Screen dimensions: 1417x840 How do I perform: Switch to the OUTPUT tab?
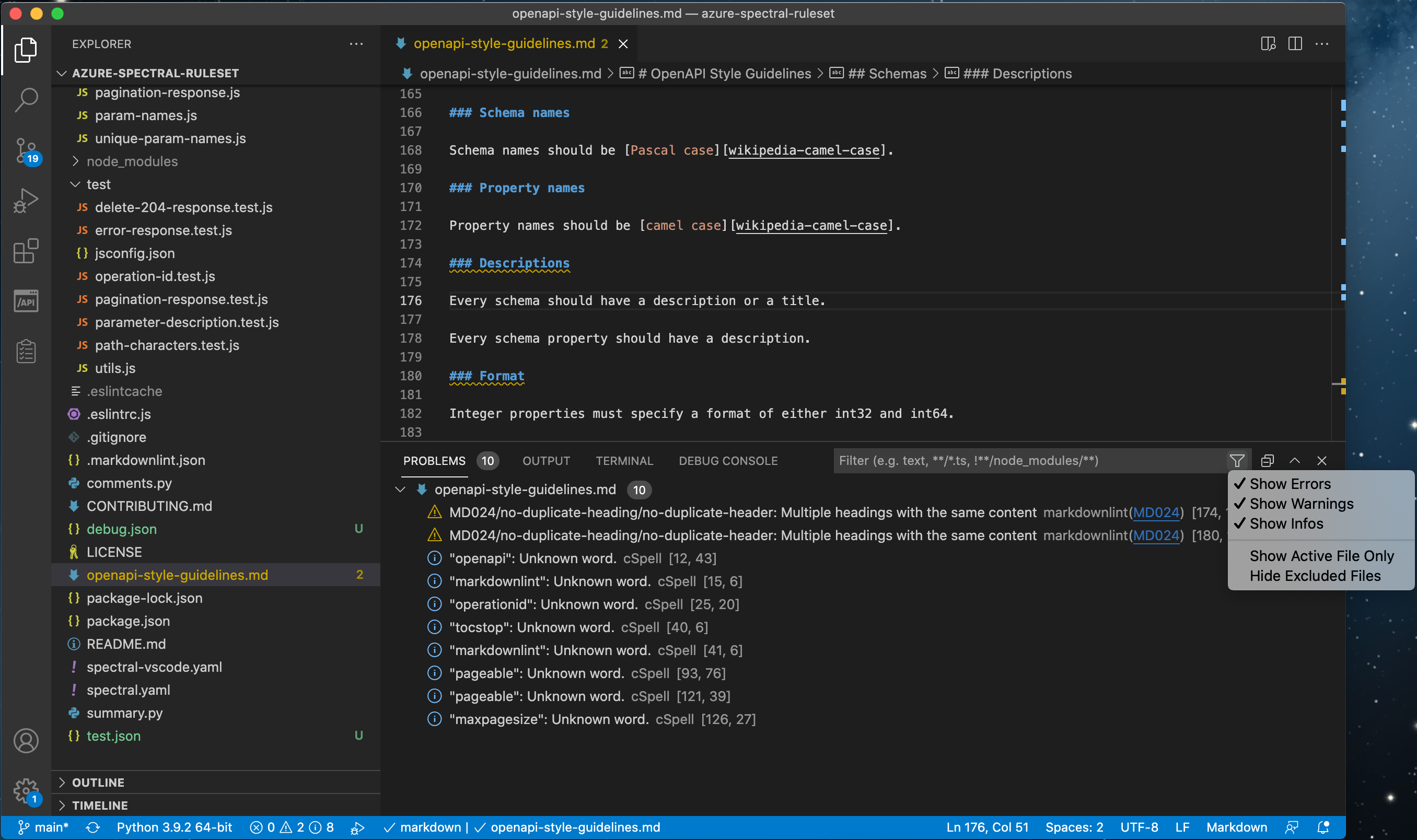pos(545,460)
